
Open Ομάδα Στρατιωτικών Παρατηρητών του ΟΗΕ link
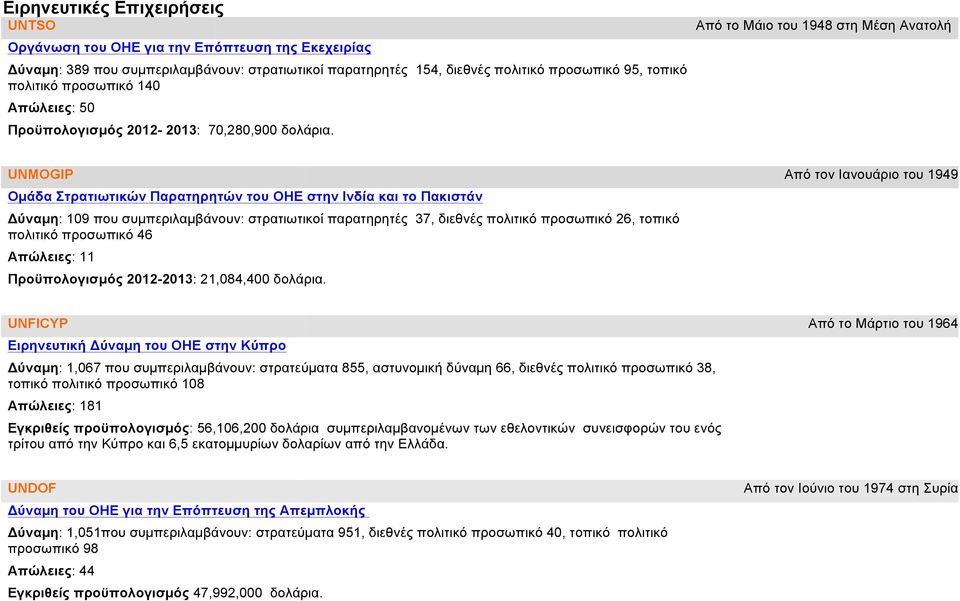click(245, 196)
